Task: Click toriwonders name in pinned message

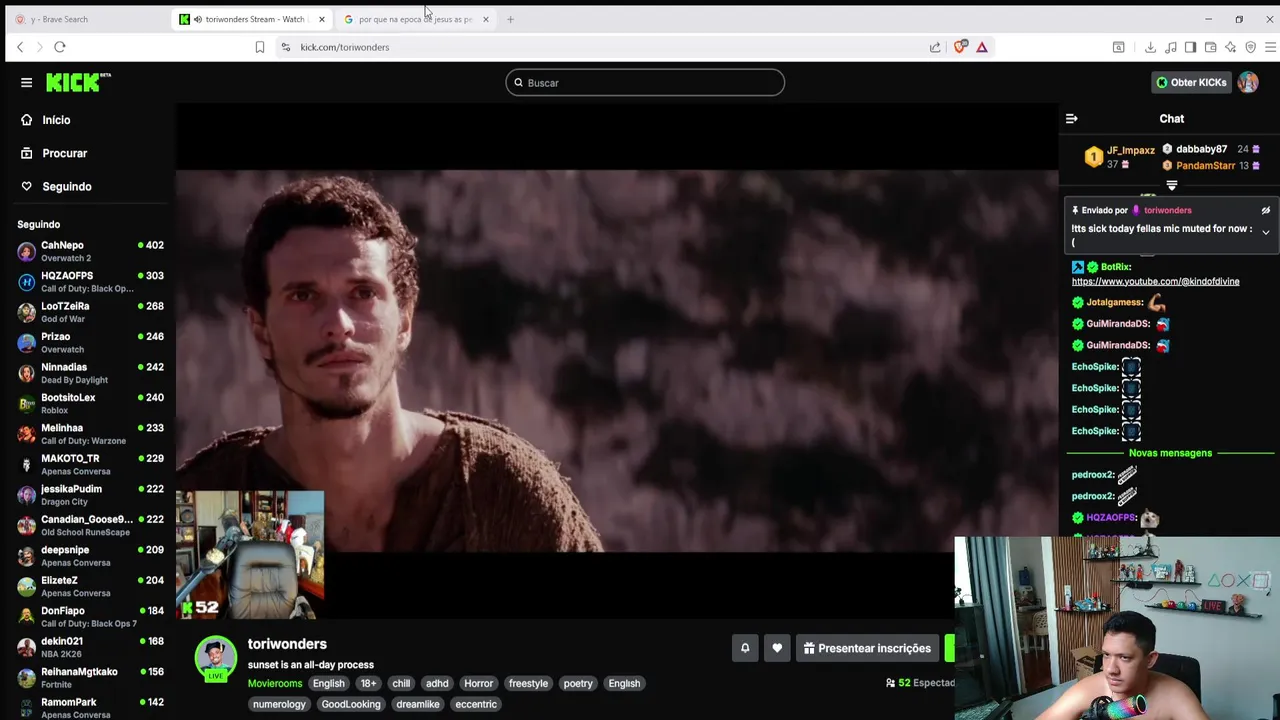Action: (x=1167, y=211)
